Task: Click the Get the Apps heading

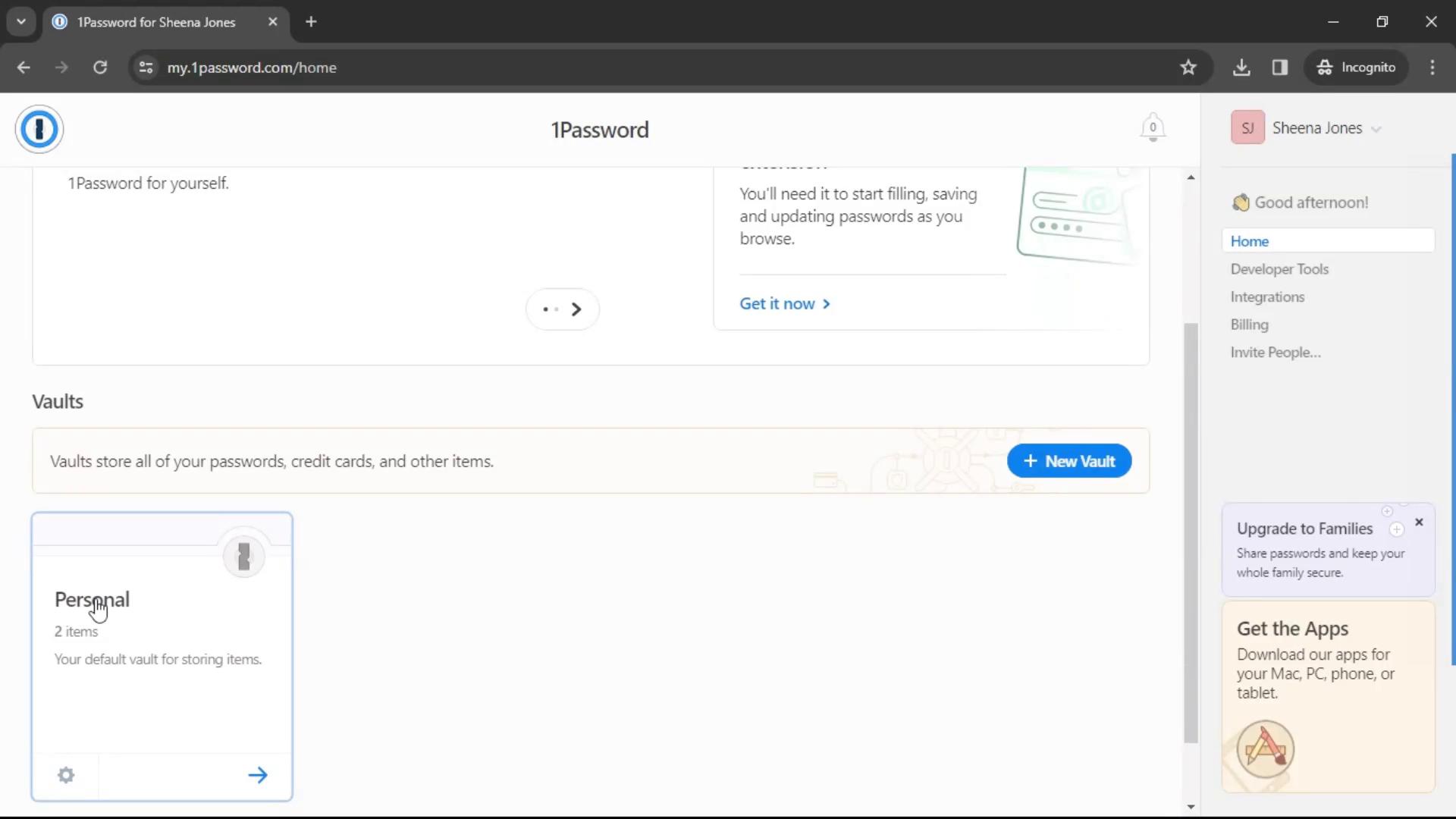Action: click(x=1292, y=629)
